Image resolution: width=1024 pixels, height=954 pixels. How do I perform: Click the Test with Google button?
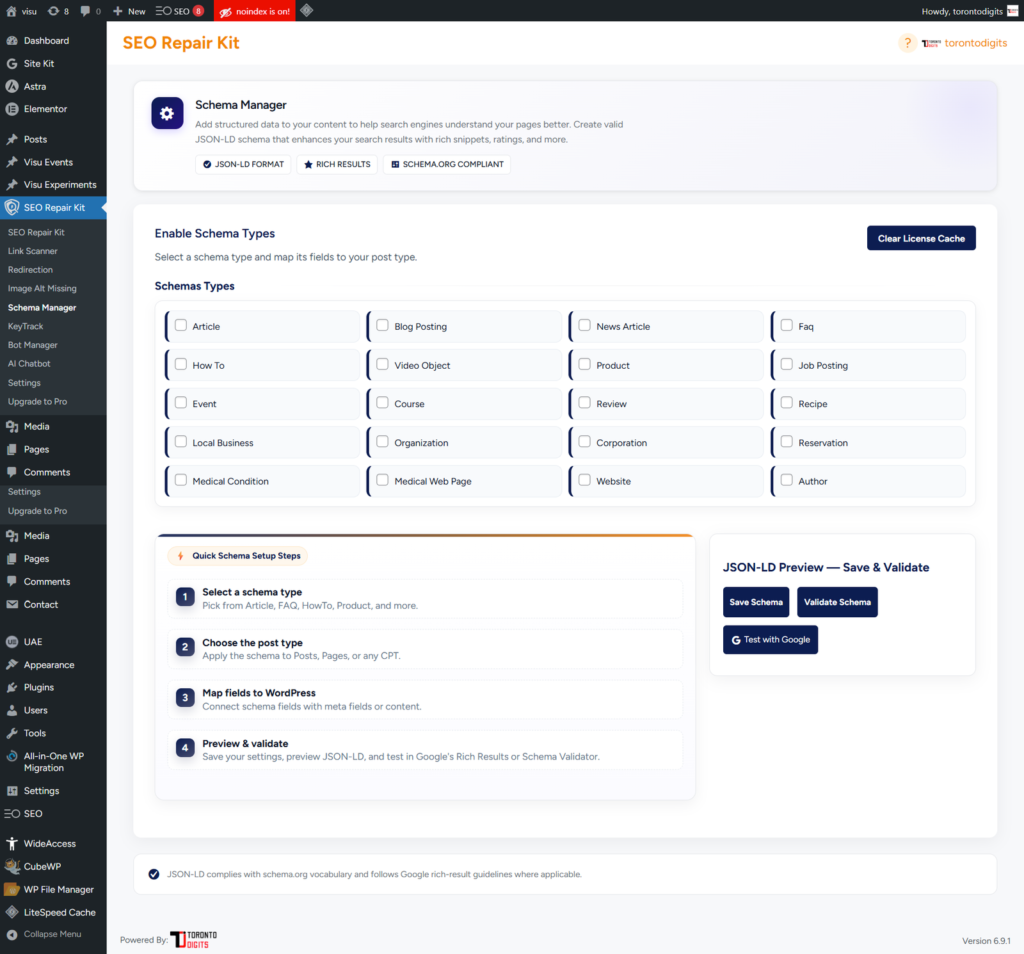tap(770, 640)
